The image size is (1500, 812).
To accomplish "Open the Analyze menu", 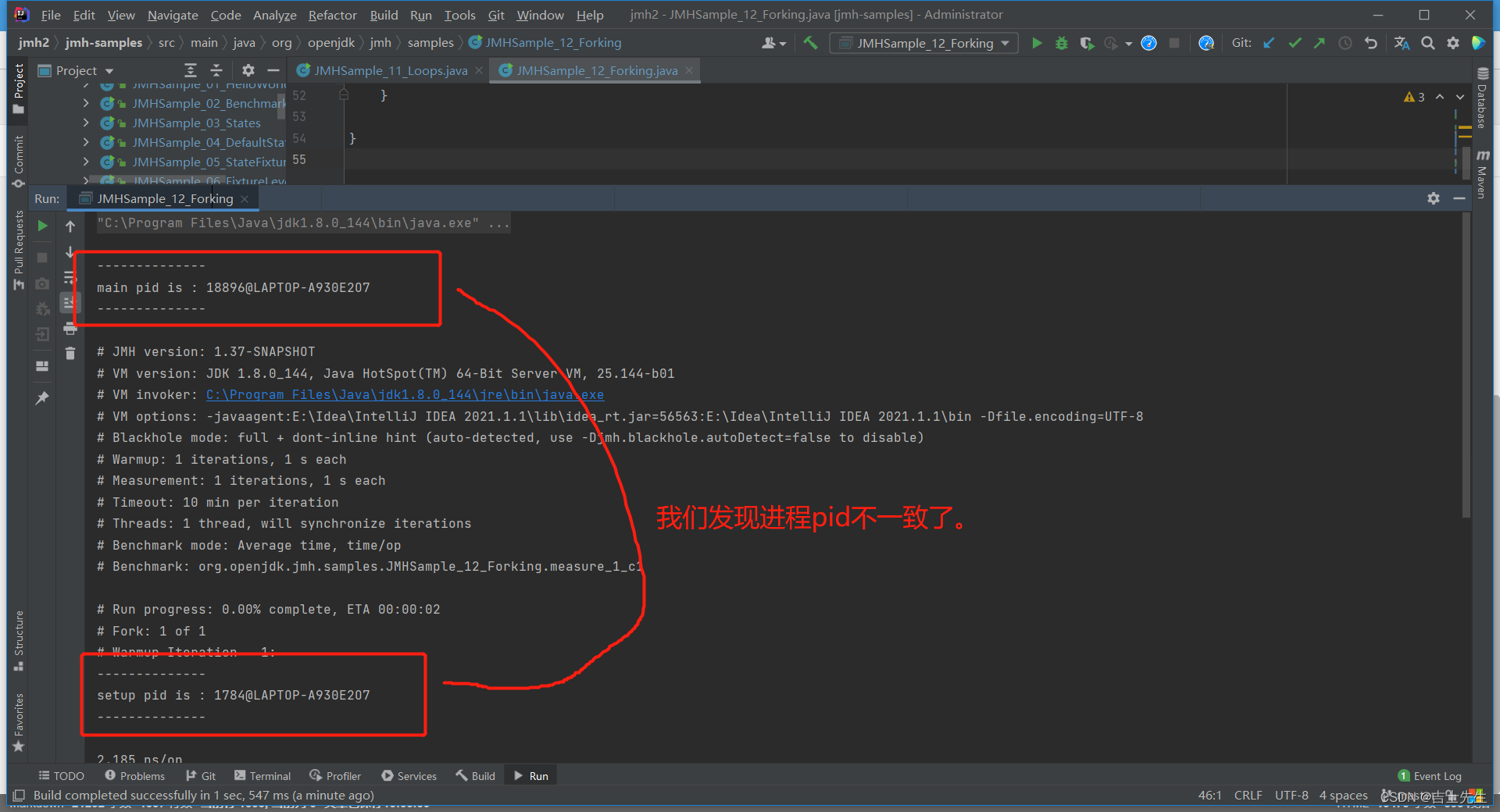I will click(274, 15).
